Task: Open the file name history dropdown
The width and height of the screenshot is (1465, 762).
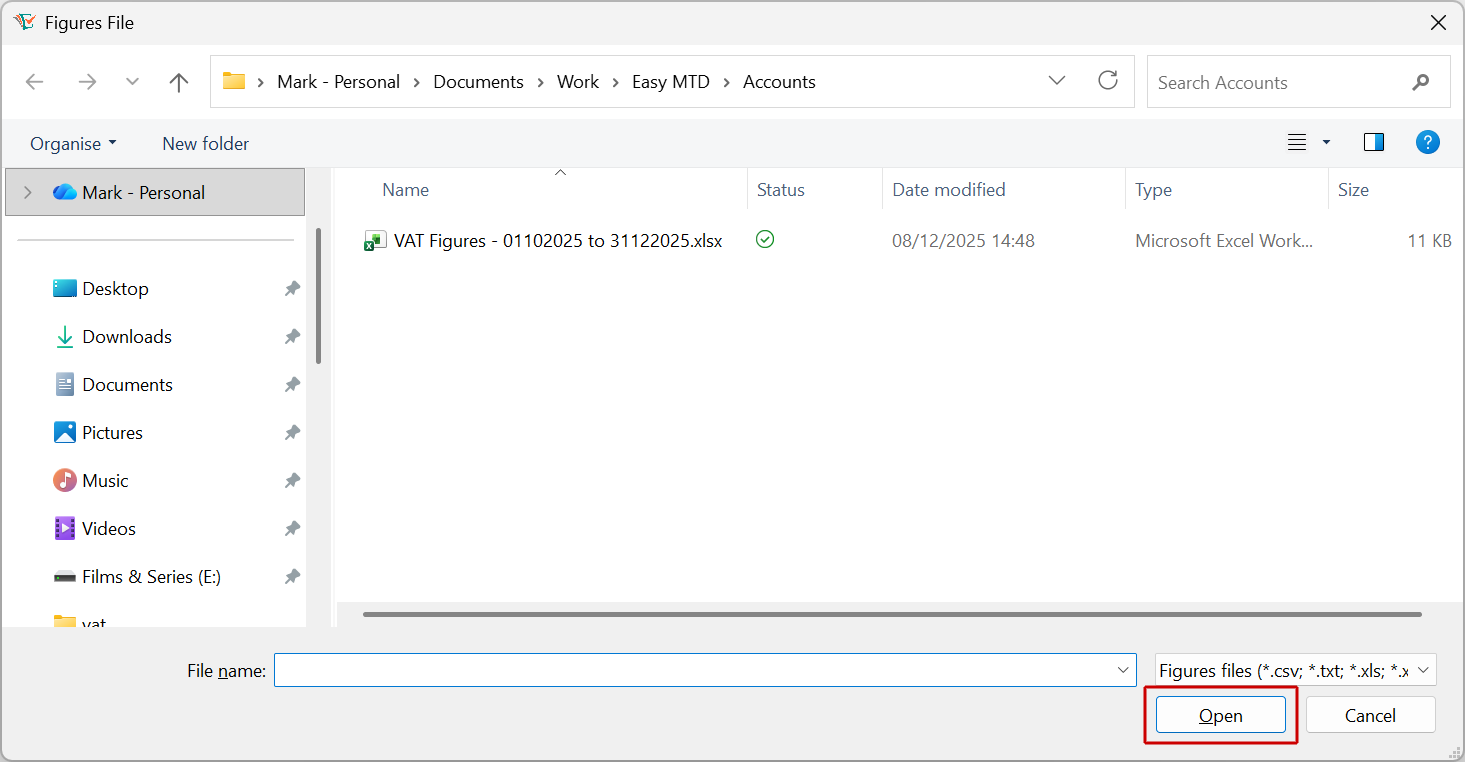Action: coord(1122,670)
